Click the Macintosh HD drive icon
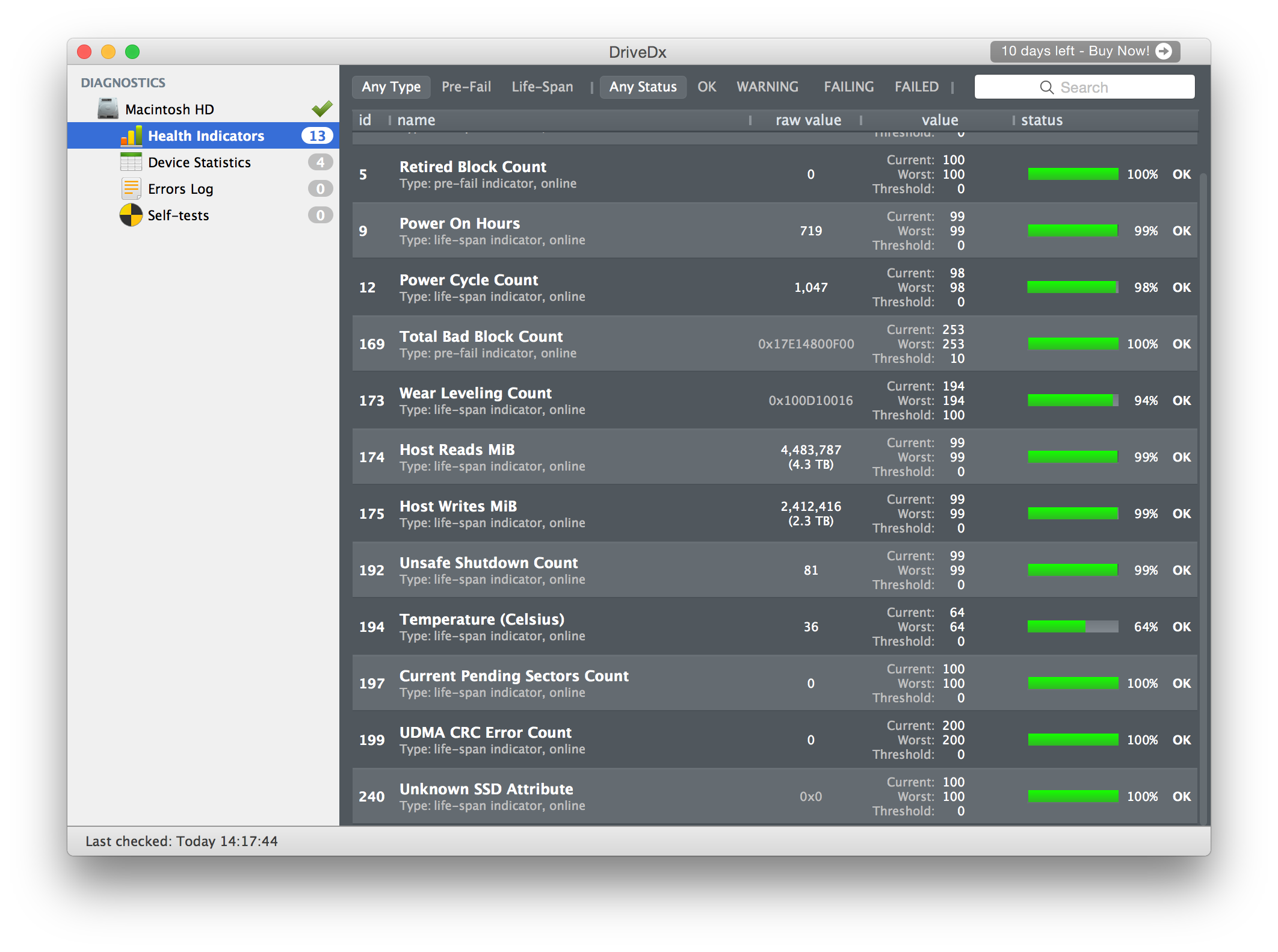1278x952 pixels. (108, 109)
